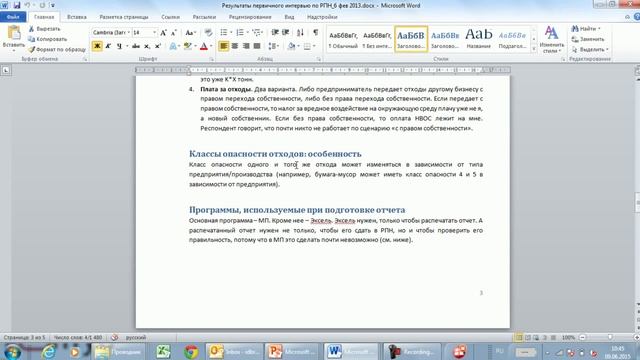Apply the Название style
The height and width of the screenshot is (360, 640).
pyautogui.click(x=478, y=39)
